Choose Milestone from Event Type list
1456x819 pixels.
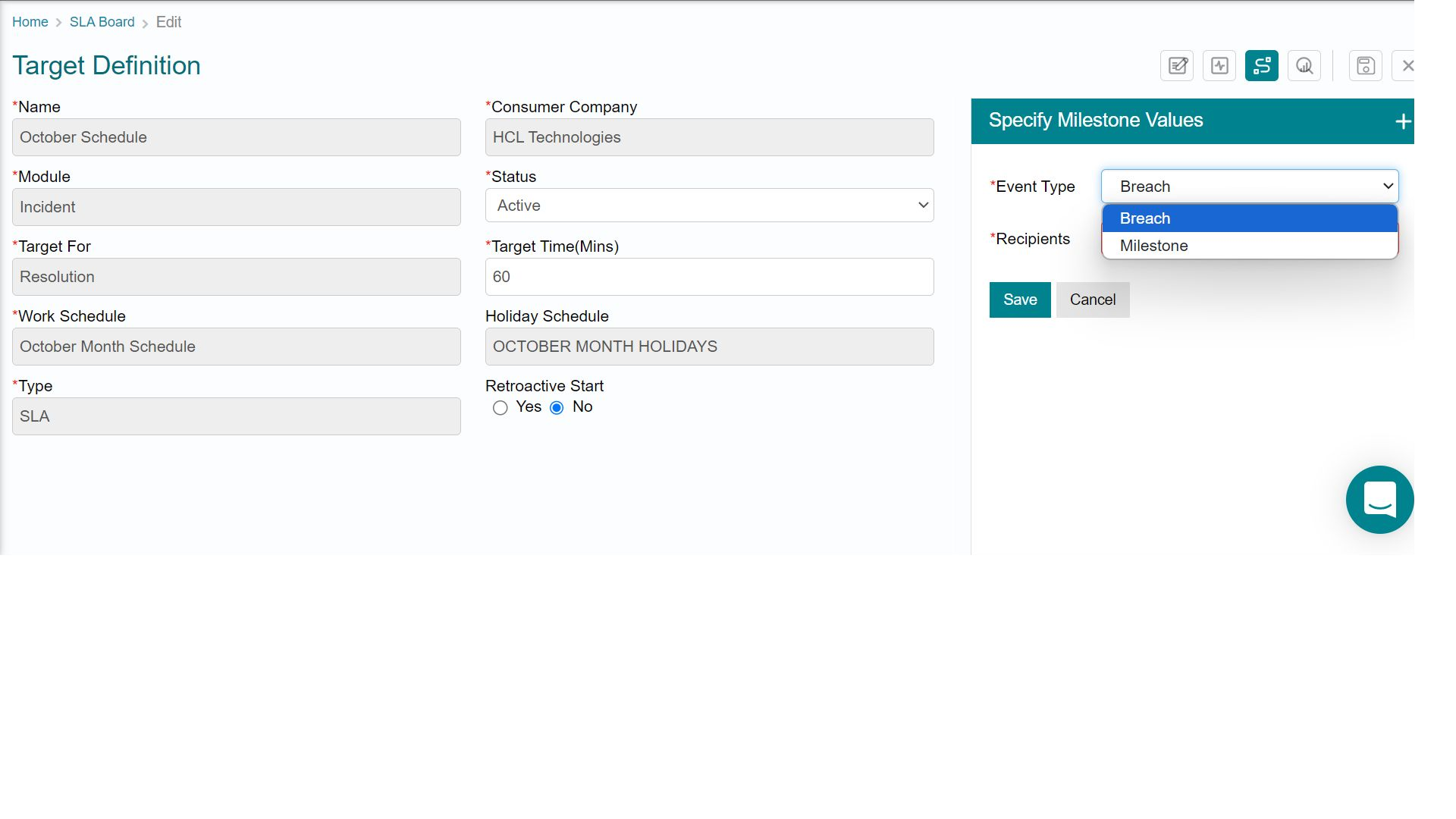click(x=1250, y=246)
